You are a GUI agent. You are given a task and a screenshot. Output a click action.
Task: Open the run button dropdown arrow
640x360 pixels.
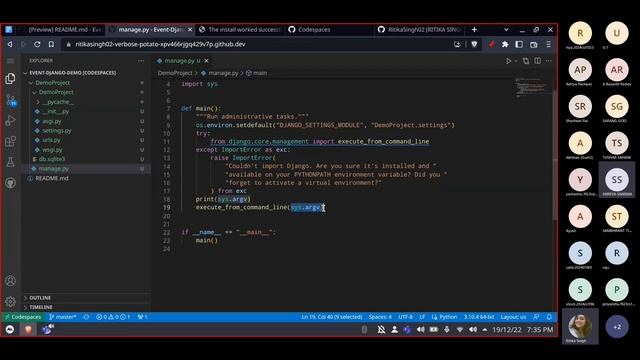pyautogui.click(x=516, y=61)
